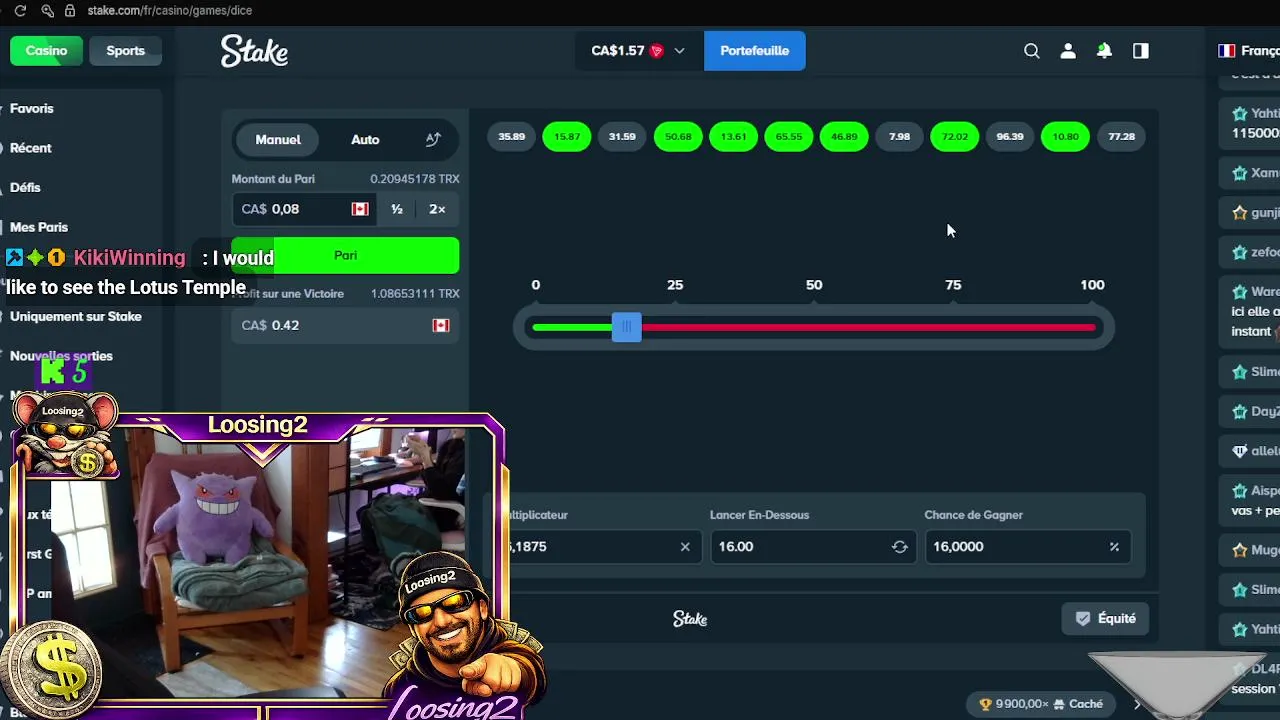Click the browser reload icon
This screenshot has height=720, width=1280.
click(x=20, y=10)
